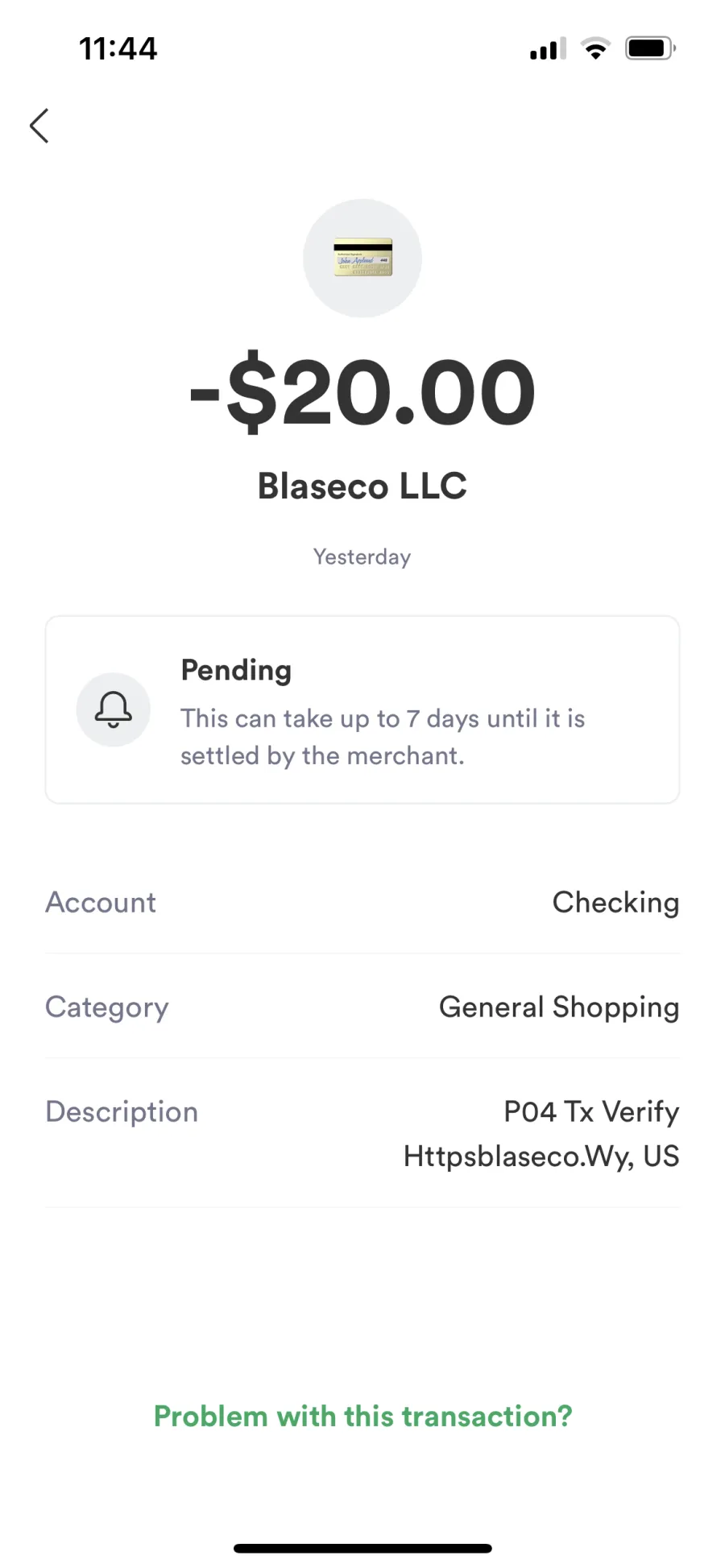The image size is (725, 1568).
Task: Tap the Blaseco LLC merchant name
Action: click(x=362, y=486)
